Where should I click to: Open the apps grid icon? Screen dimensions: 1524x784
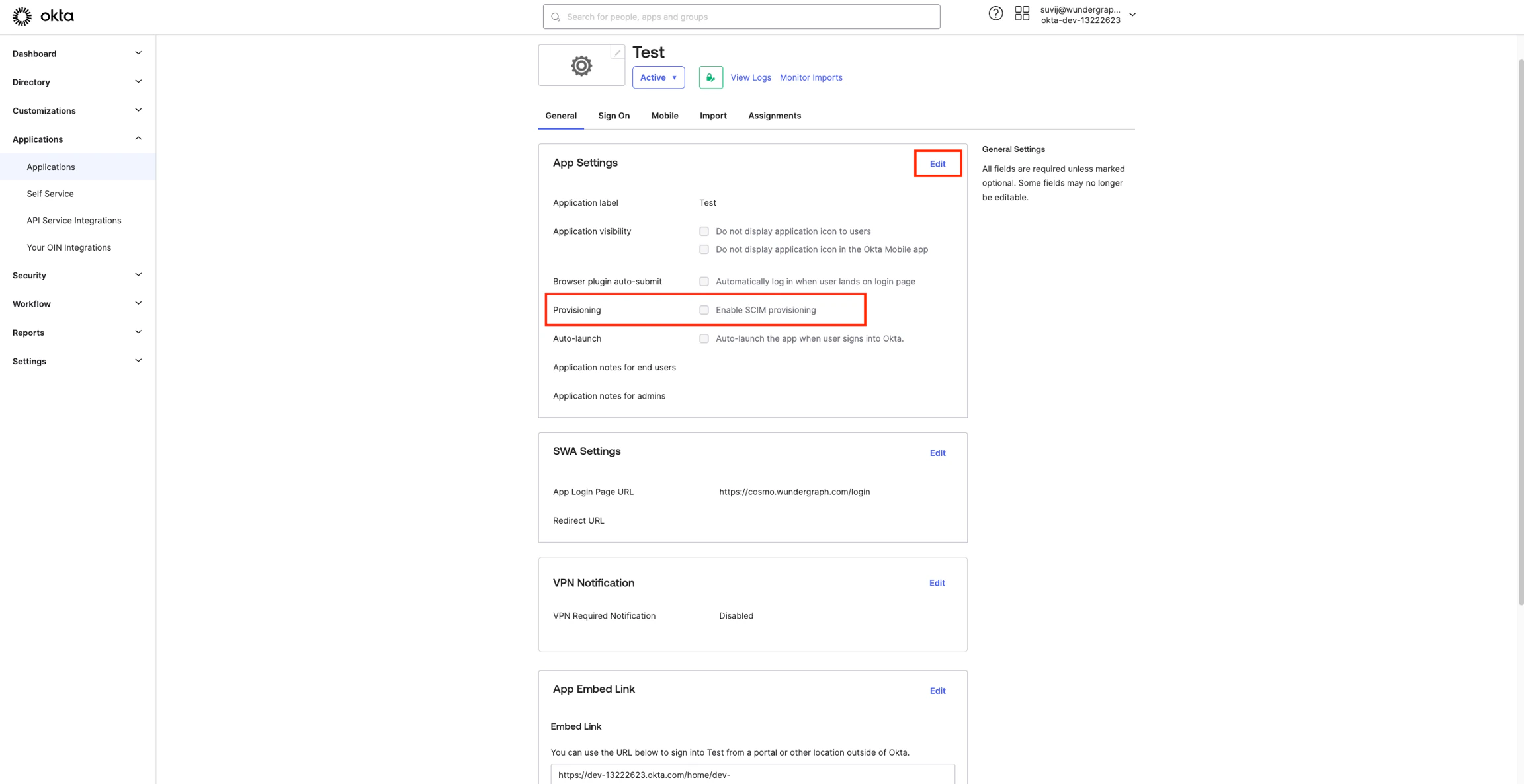click(x=1022, y=13)
